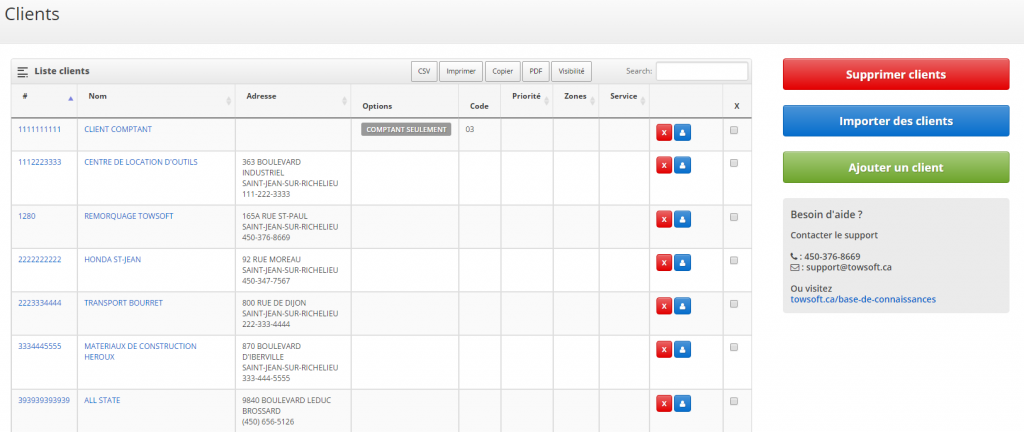Click red X icon for CENTRE DE LOCATION D'OUTILS
The image size is (1024, 432).
[x=664, y=165]
